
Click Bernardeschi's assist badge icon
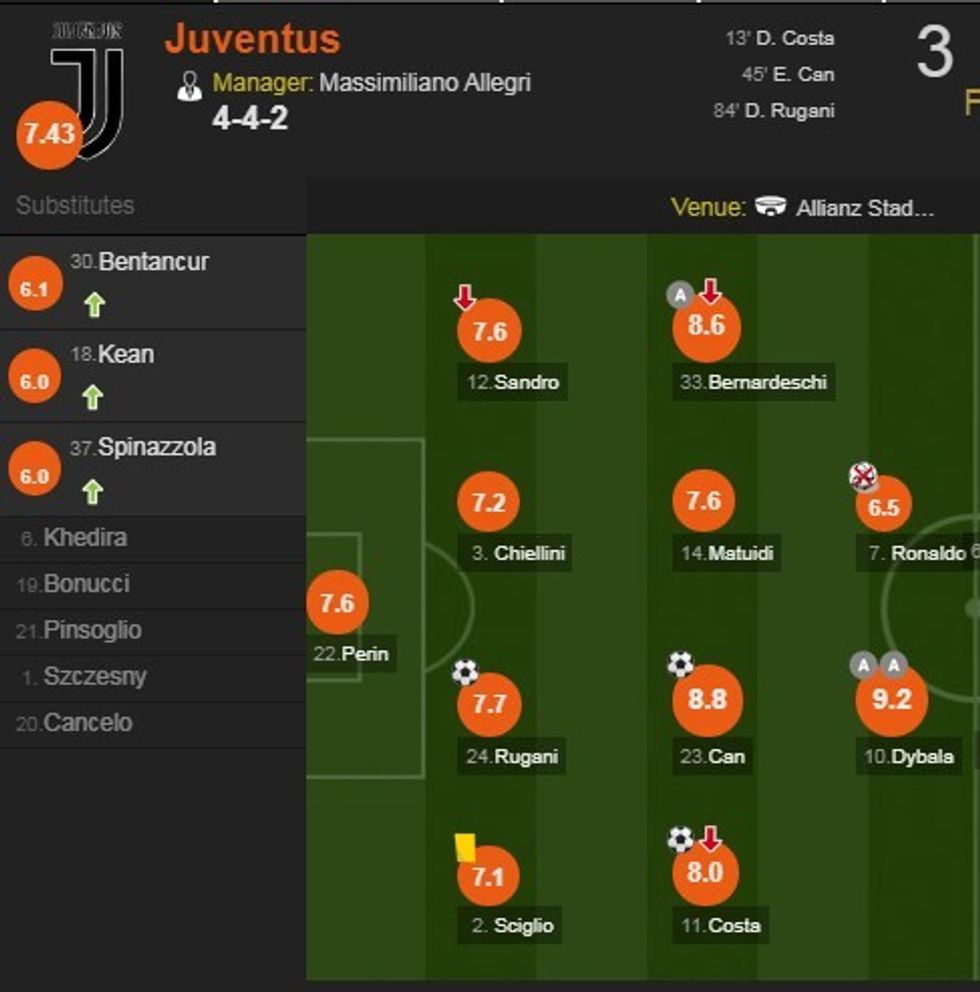pos(680,295)
